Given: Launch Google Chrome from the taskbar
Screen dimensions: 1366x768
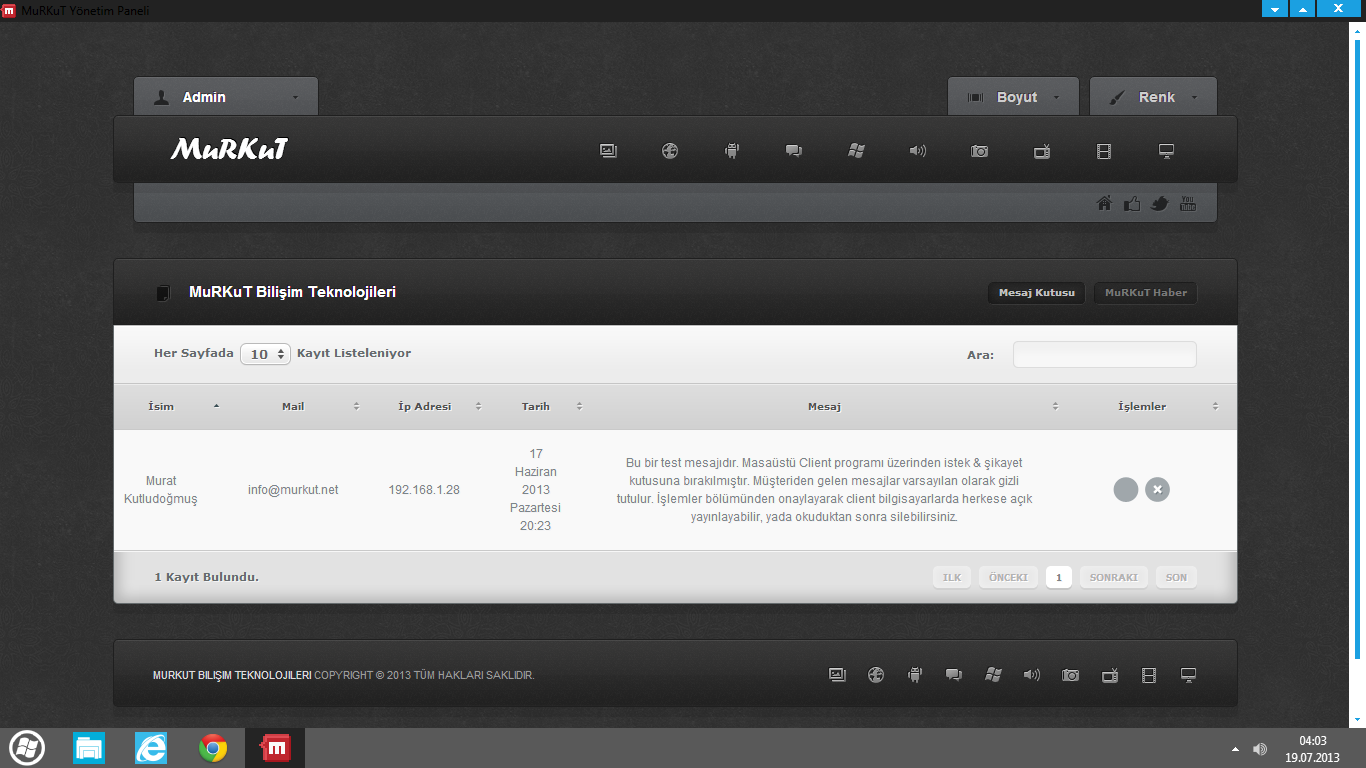Looking at the screenshot, I should point(213,748).
